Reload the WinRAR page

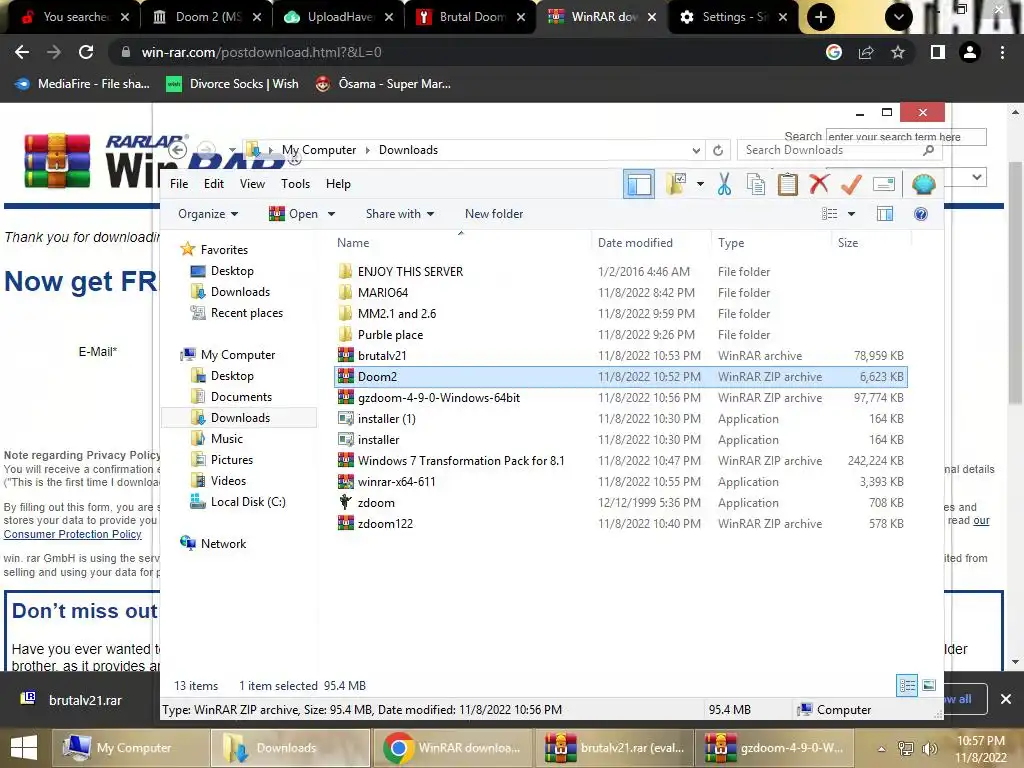click(86, 52)
